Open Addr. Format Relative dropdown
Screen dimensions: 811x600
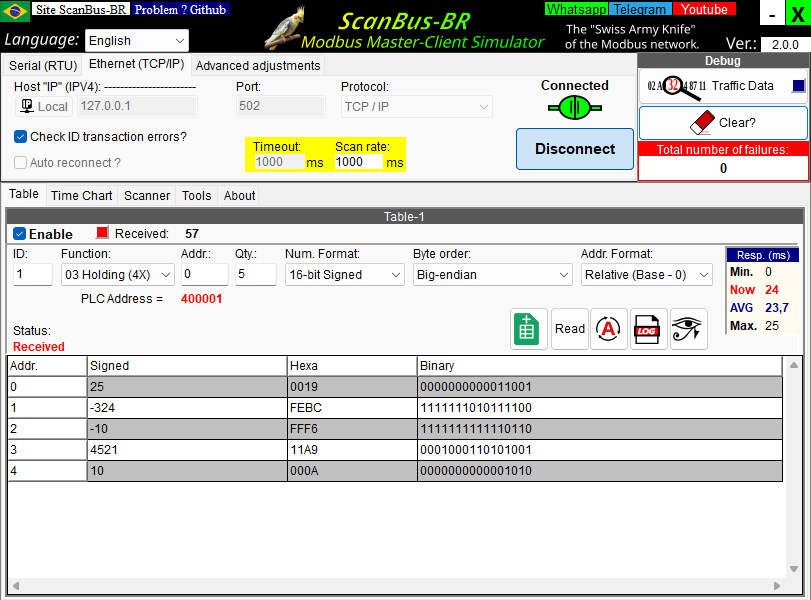[647, 275]
